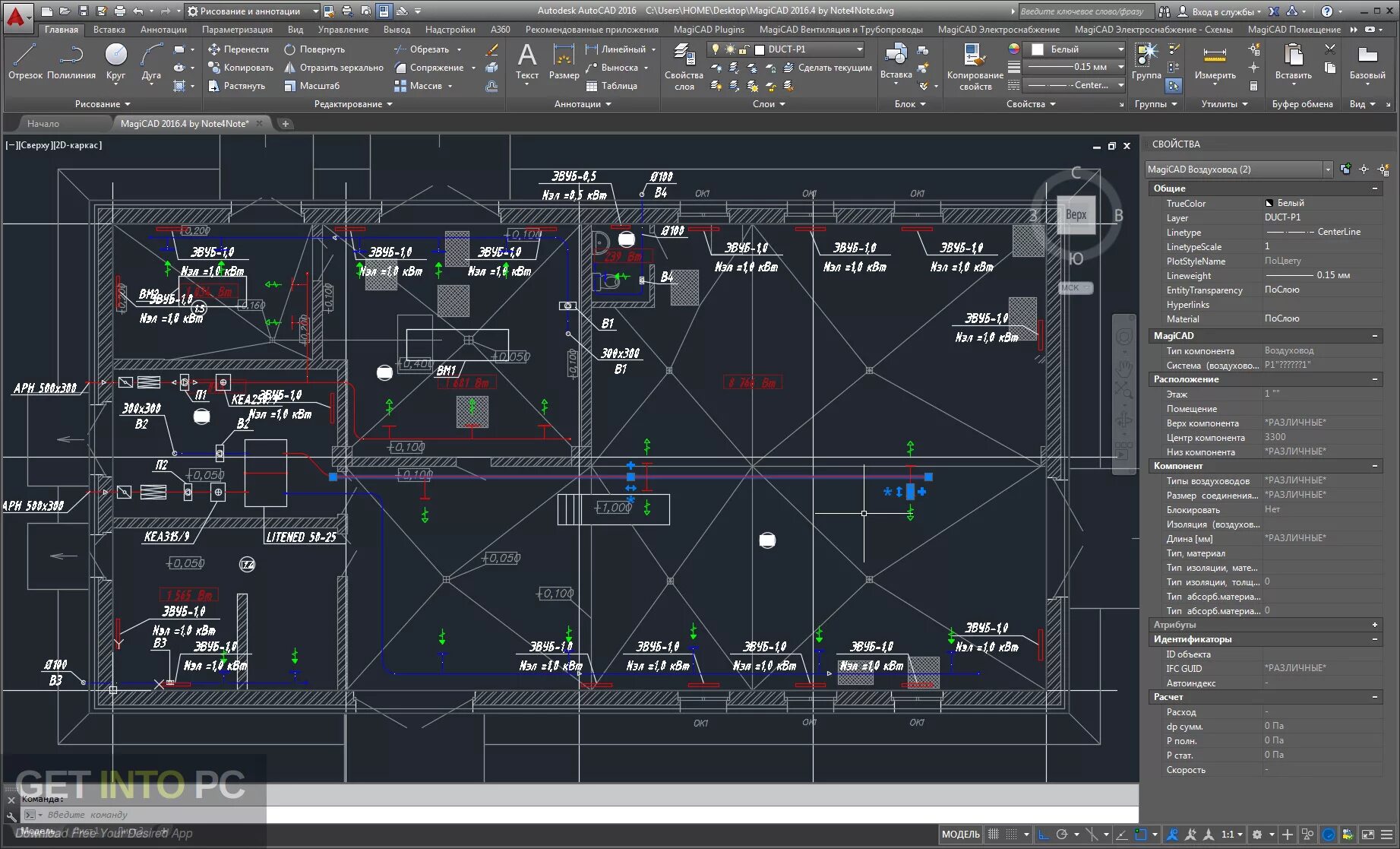Select the Отрезок line tool

click(26, 61)
